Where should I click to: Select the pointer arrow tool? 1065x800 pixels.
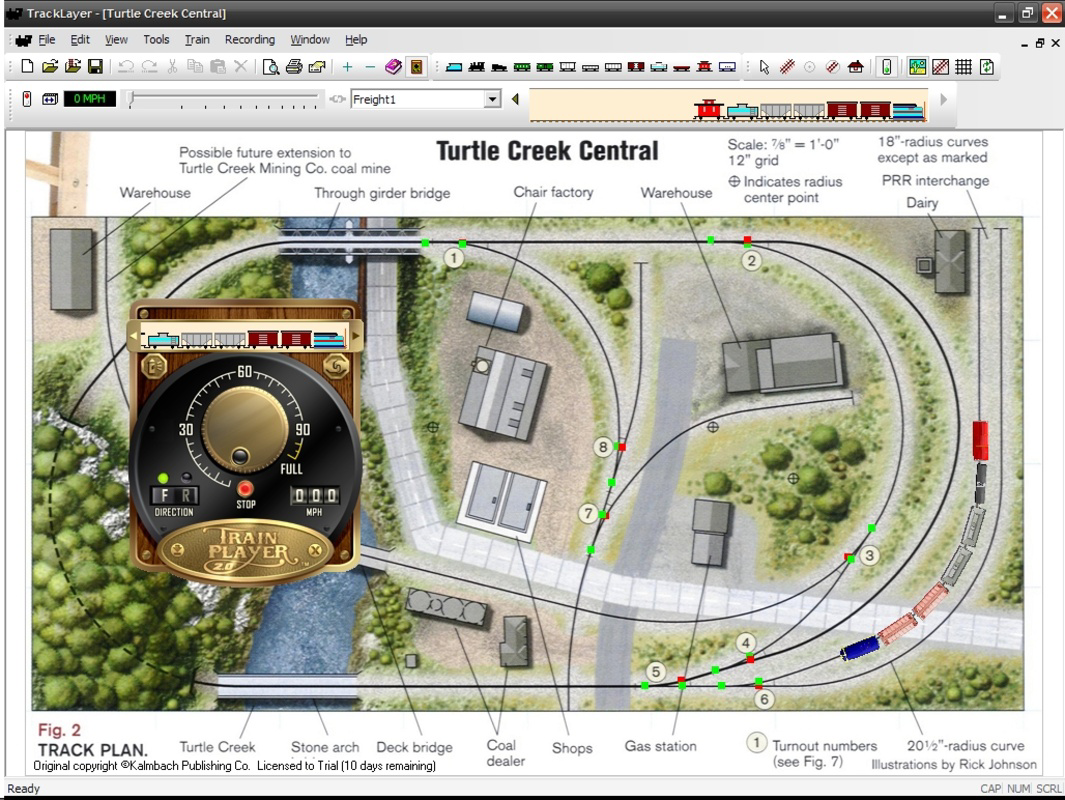click(x=765, y=67)
